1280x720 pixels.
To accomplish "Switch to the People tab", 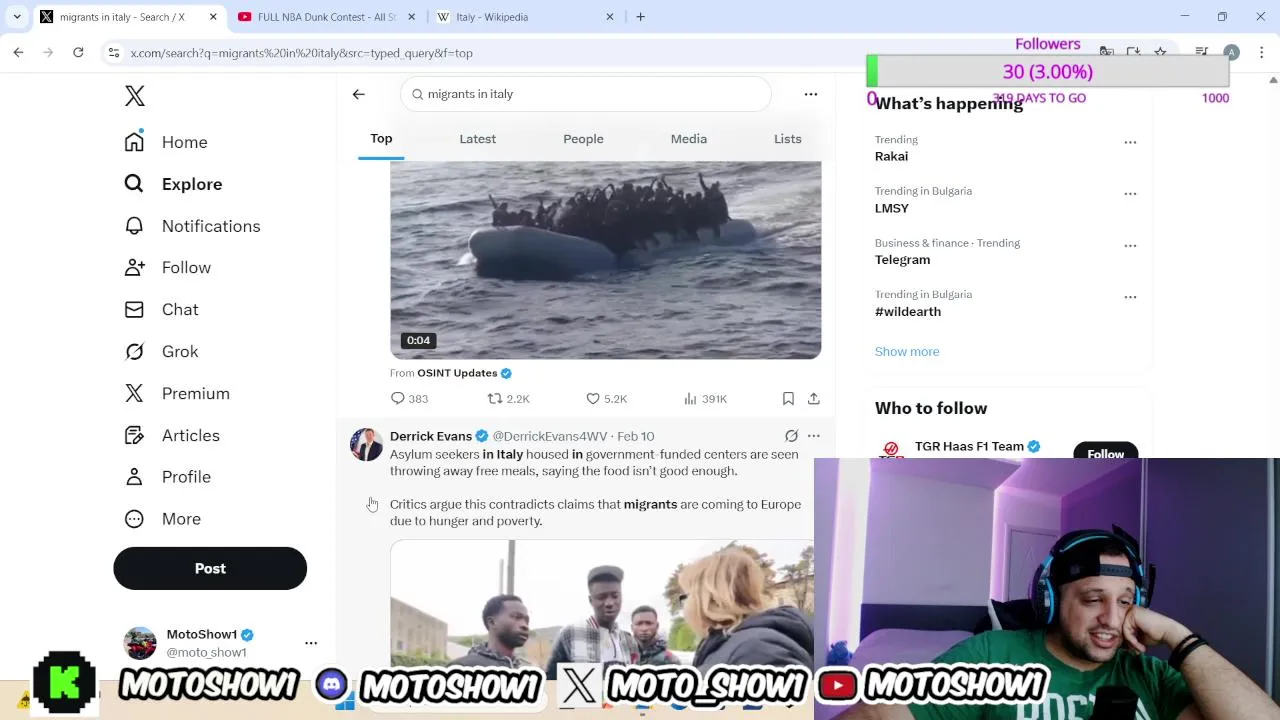I will (x=583, y=139).
